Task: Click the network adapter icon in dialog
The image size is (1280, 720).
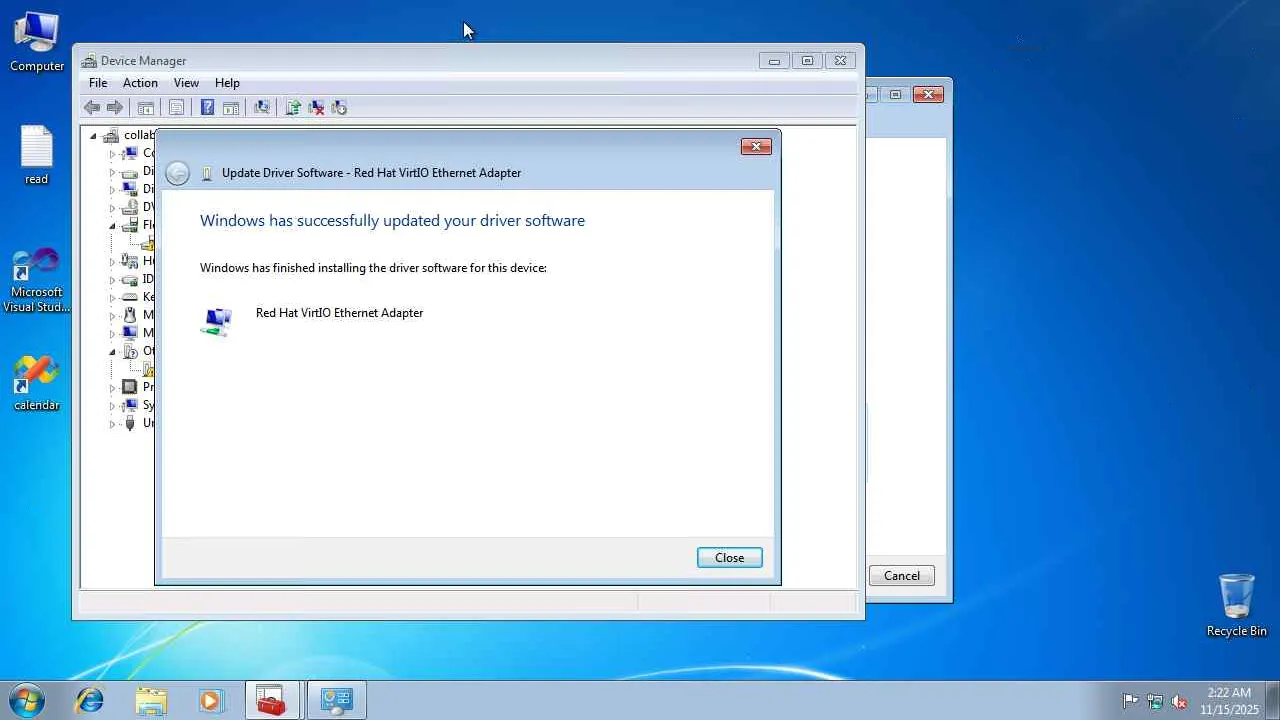Action: (216, 321)
